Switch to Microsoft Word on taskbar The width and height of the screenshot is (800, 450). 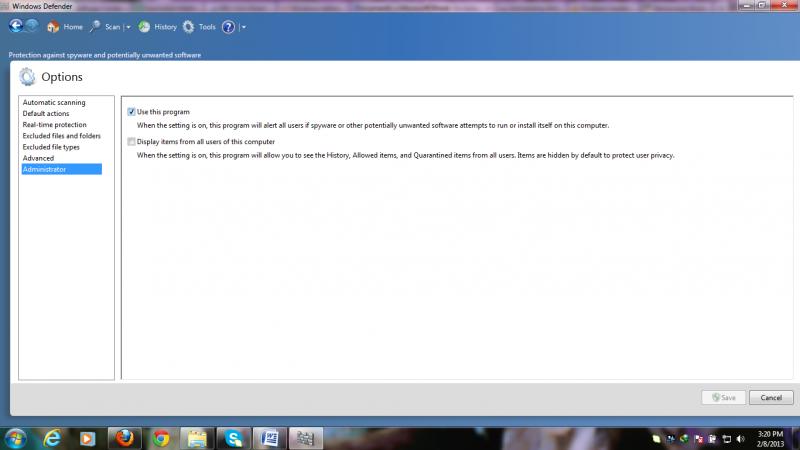pos(270,439)
